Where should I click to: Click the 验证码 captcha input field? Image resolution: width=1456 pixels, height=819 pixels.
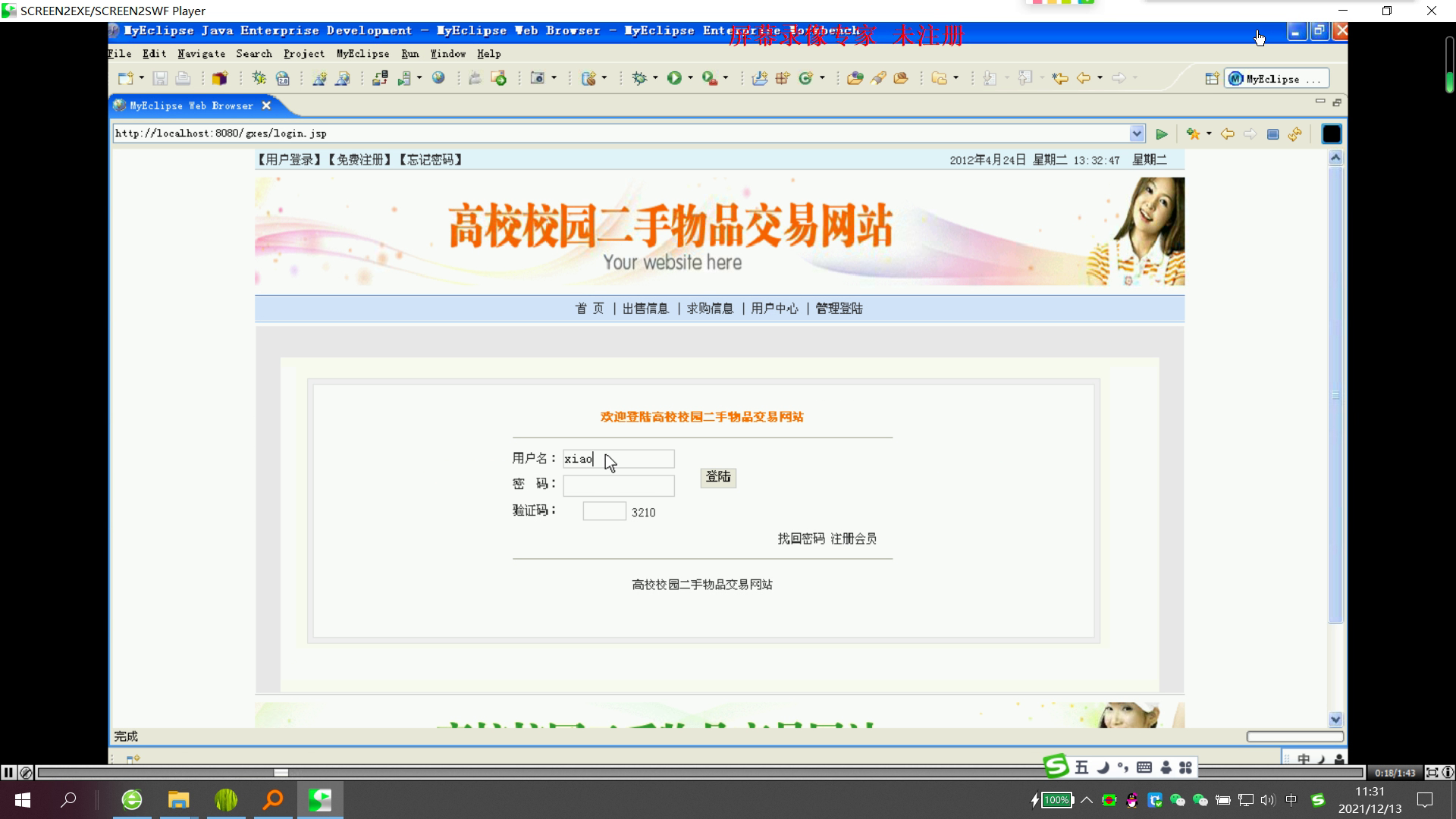(x=604, y=511)
